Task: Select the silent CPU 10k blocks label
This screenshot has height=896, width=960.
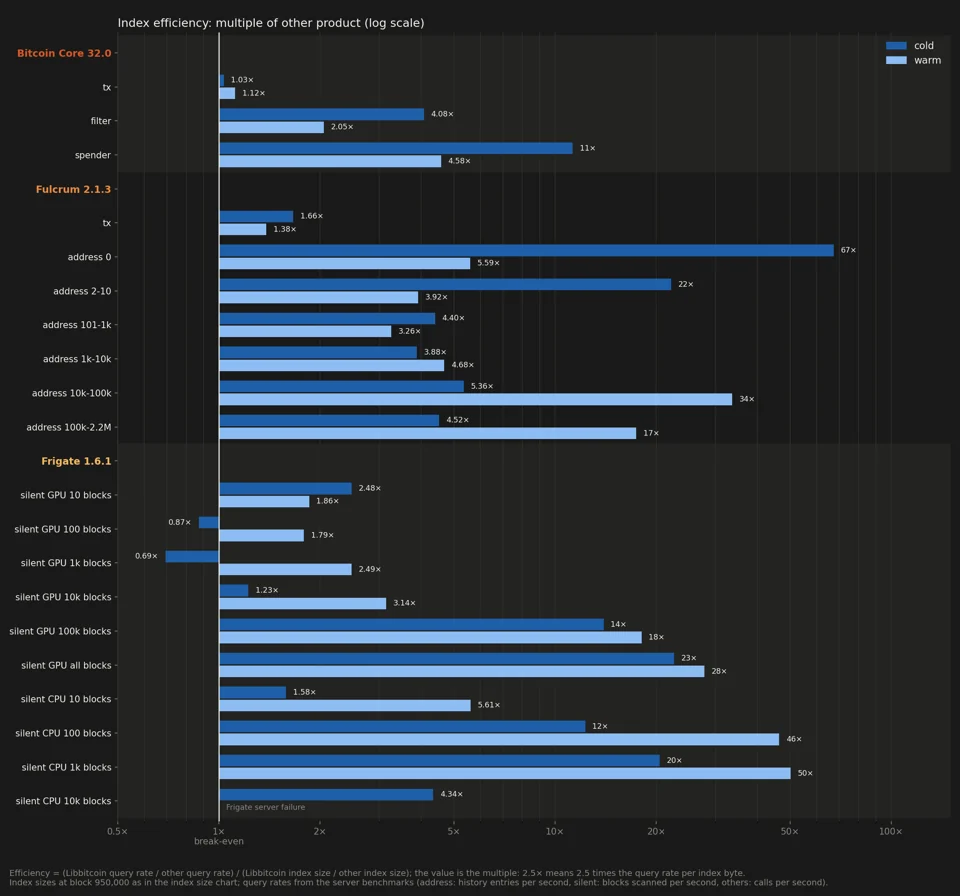Action: coord(64,801)
